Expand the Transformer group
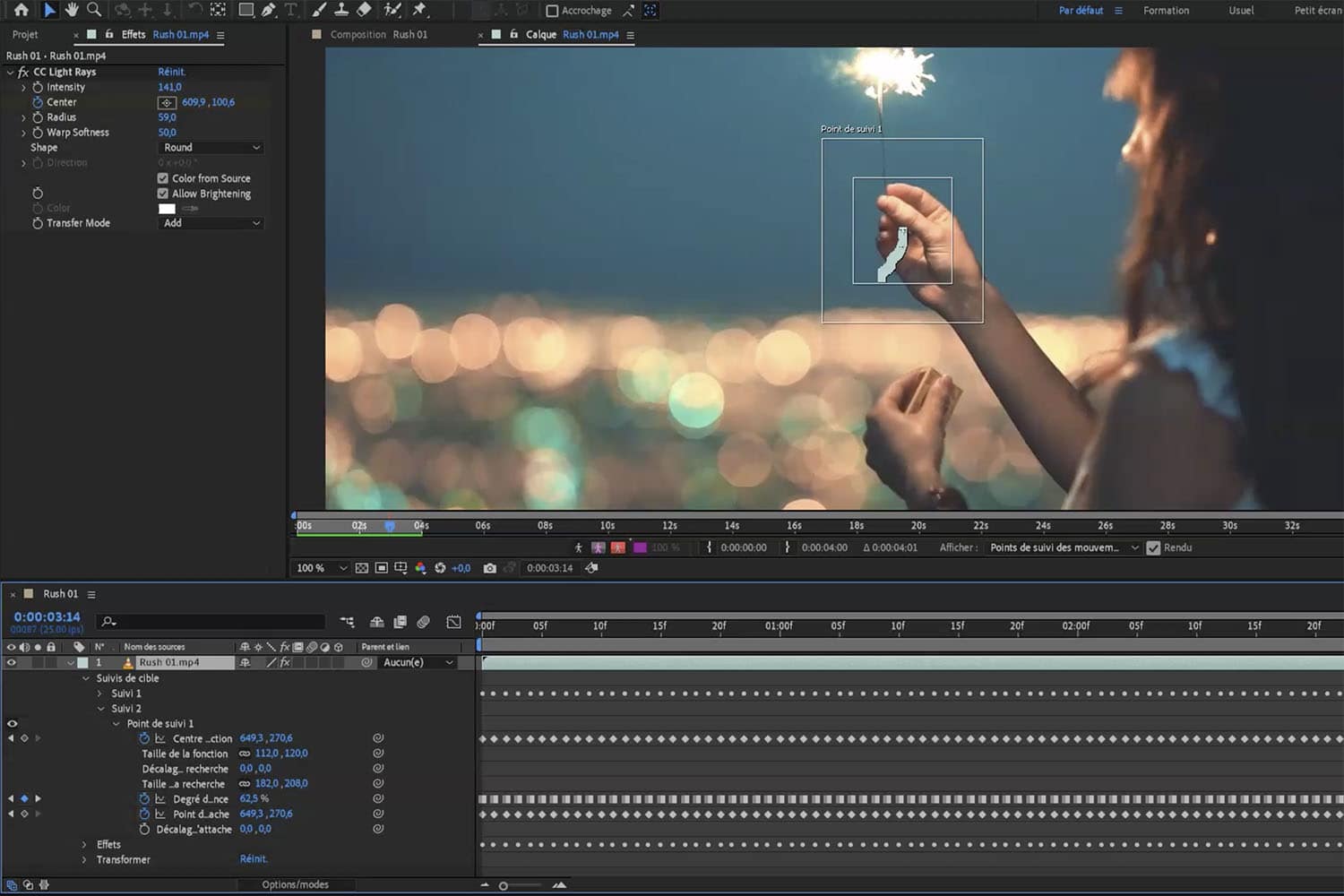The width and height of the screenshot is (1344, 896). [85, 860]
